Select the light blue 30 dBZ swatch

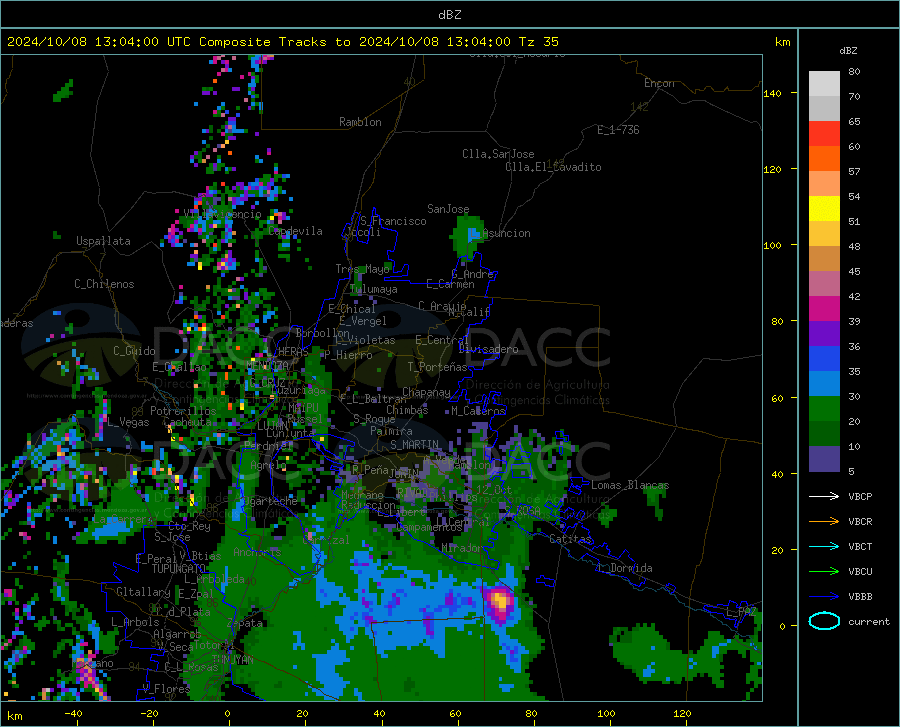pos(824,384)
